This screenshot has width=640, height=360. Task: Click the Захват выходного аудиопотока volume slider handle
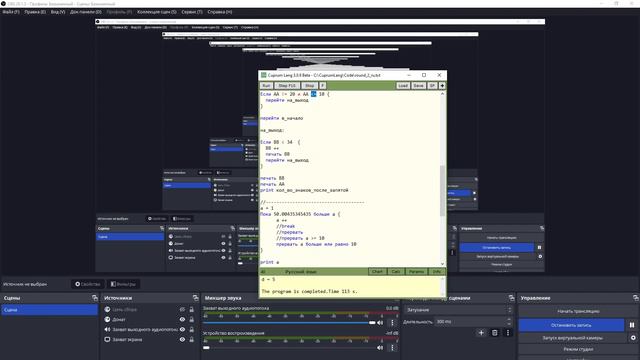coord(372,323)
